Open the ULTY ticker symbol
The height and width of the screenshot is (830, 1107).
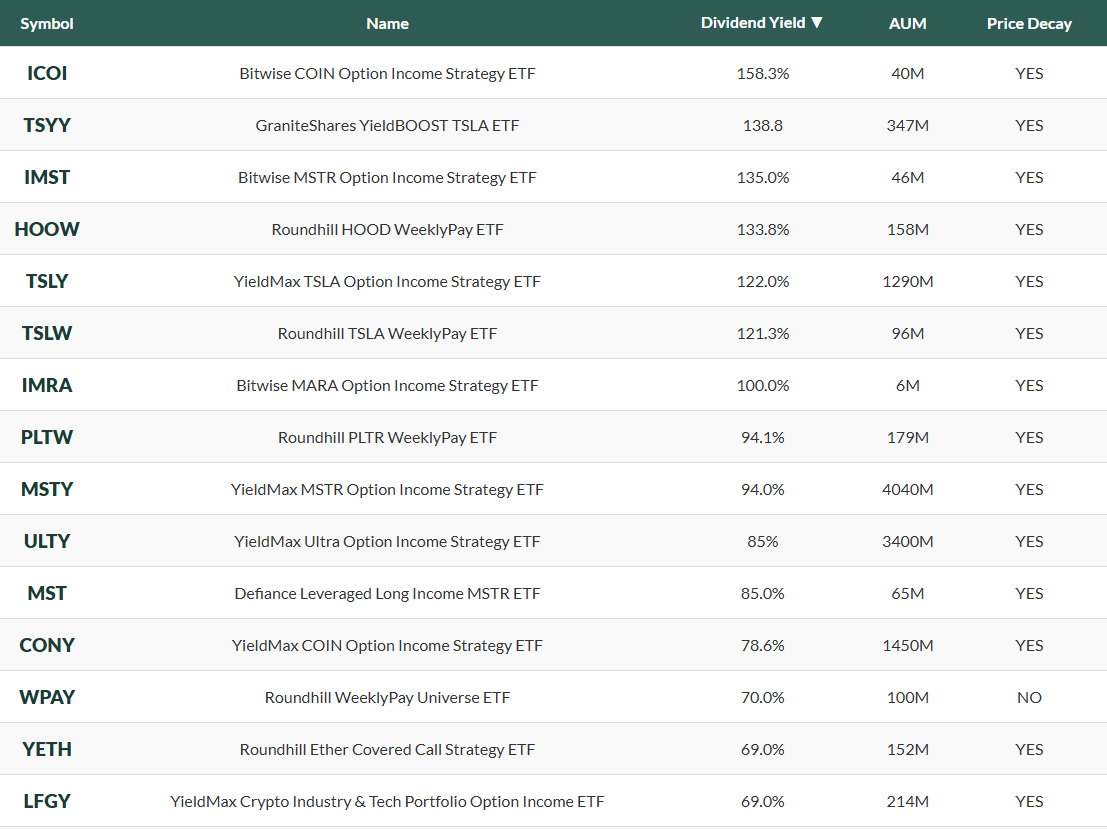pyautogui.click(x=47, y=541)
